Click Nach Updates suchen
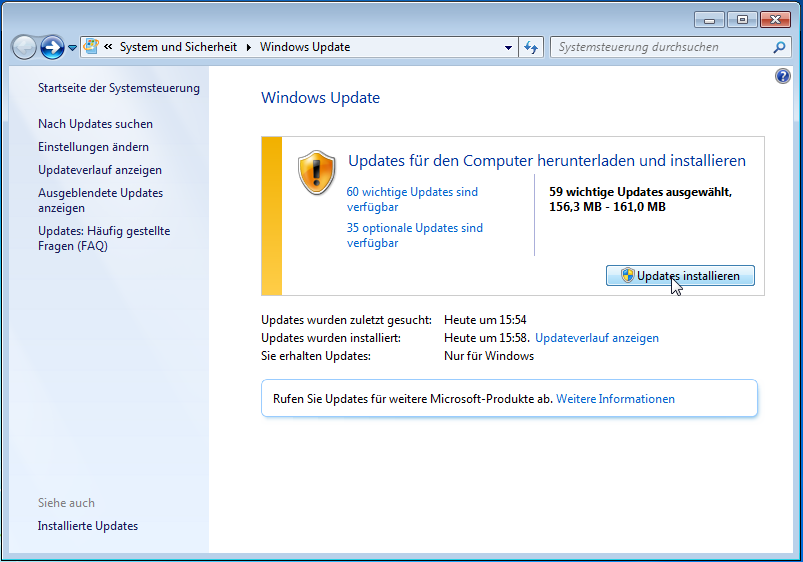The width and height of the screenshot is (803, 562). tap(95, 124)
